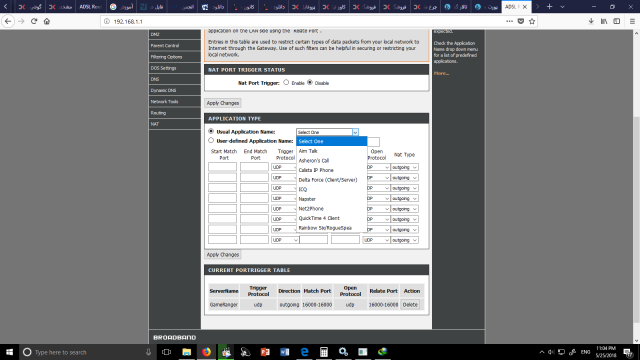640x360 pixels.
Task: Select Disable for Nat Port Trigger
Action: click(x=310, y=82)
